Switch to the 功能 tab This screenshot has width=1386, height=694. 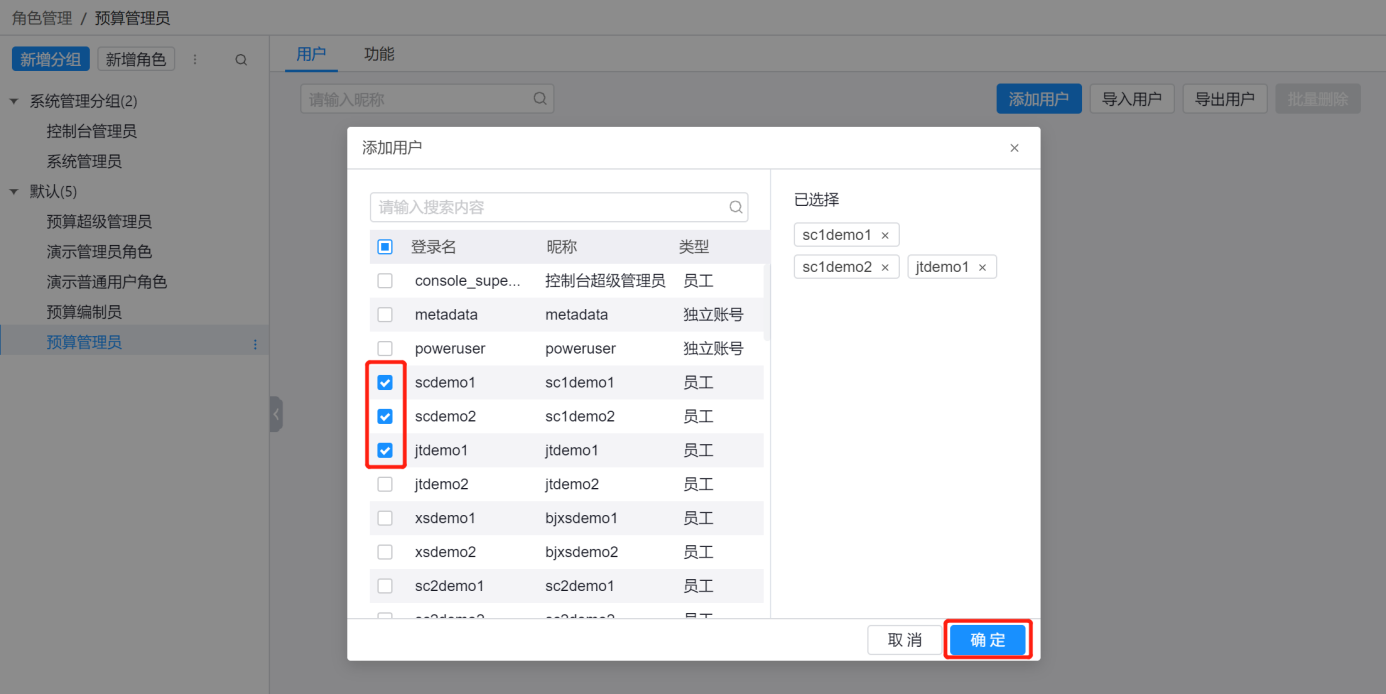point(379,54)
